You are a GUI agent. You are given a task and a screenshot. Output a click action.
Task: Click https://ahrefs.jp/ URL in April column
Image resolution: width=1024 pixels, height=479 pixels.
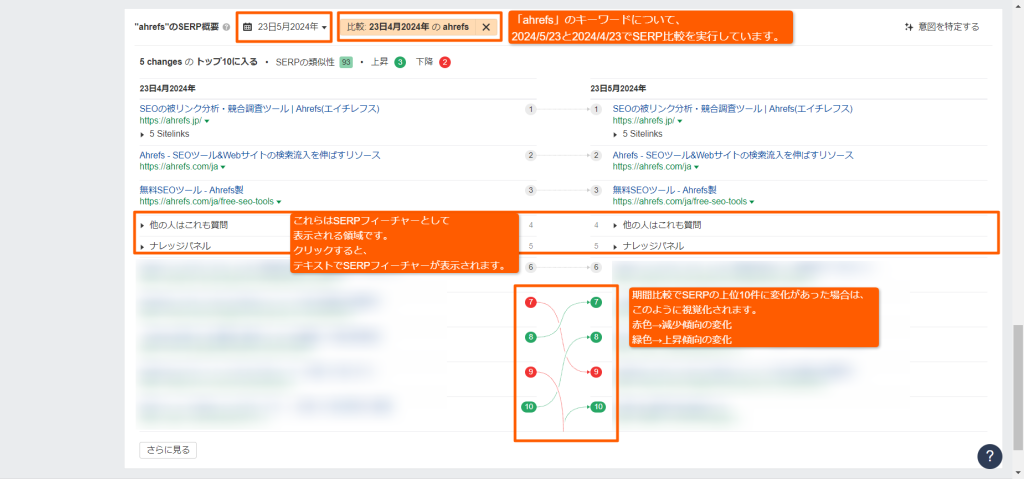[x=170, y=122]
